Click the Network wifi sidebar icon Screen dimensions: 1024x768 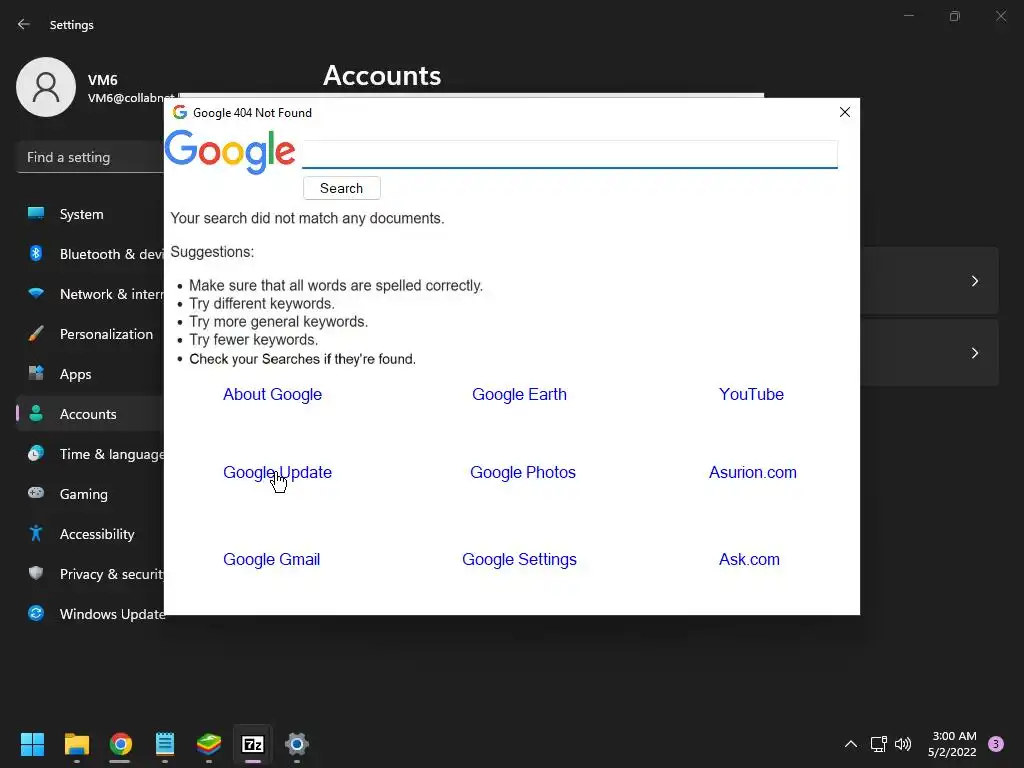[x=36, y=293]
